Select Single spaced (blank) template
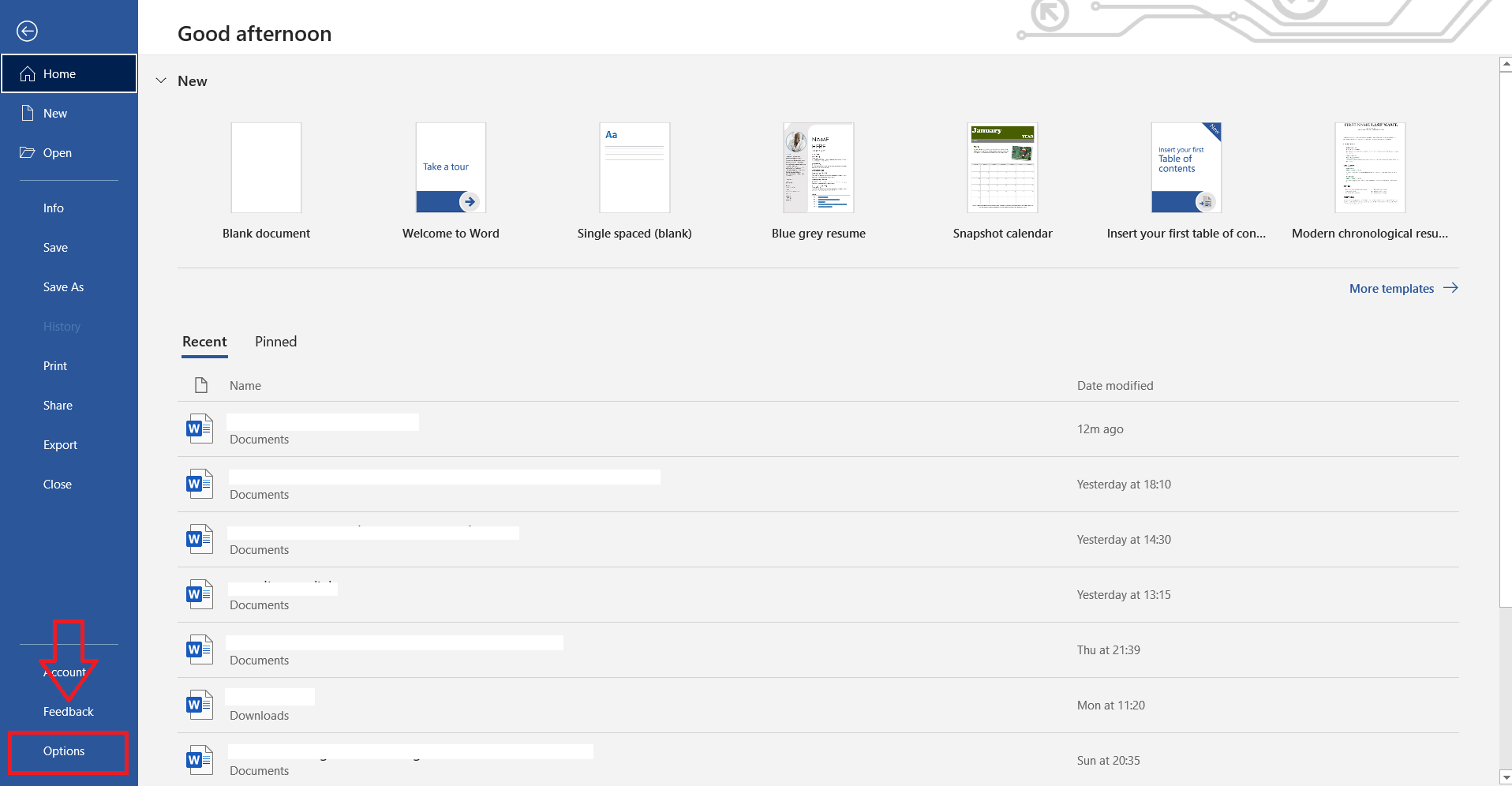1512x786 pixels. [x=634, y=182]
